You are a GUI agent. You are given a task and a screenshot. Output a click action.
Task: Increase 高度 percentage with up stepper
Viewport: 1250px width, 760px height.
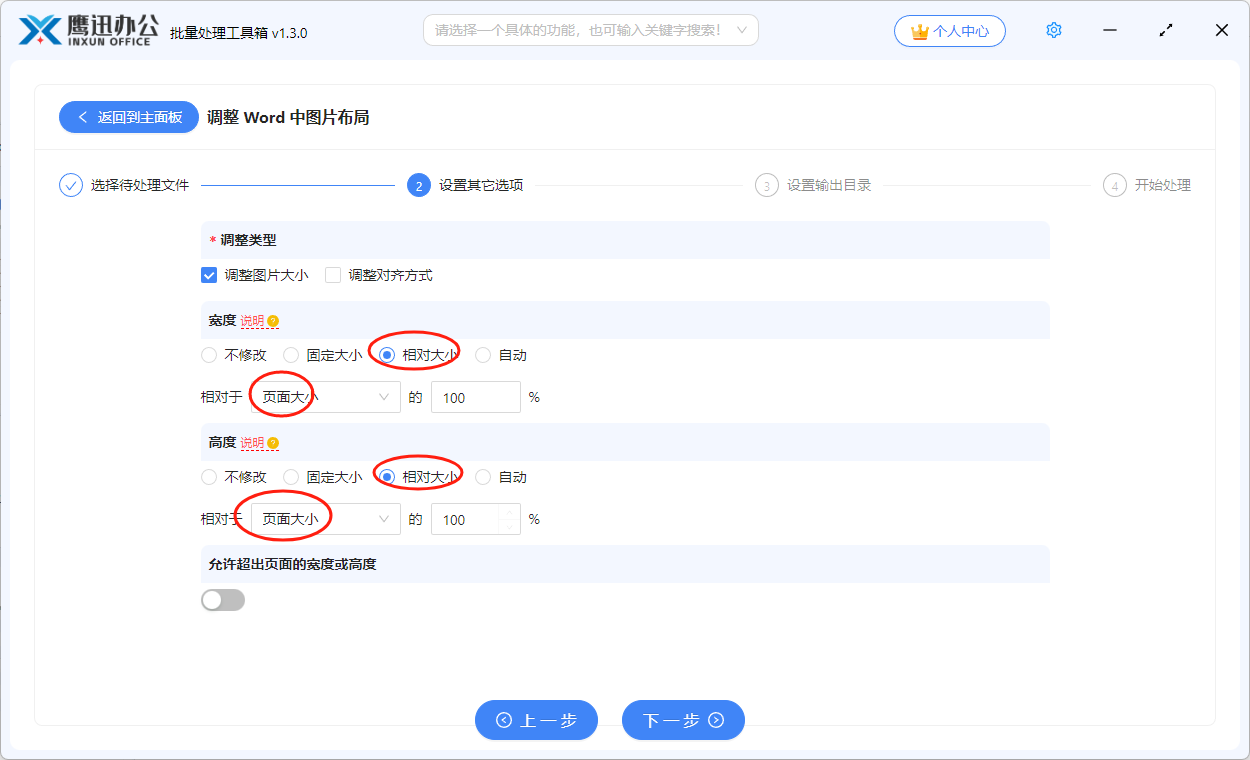(x=509, y=512)
